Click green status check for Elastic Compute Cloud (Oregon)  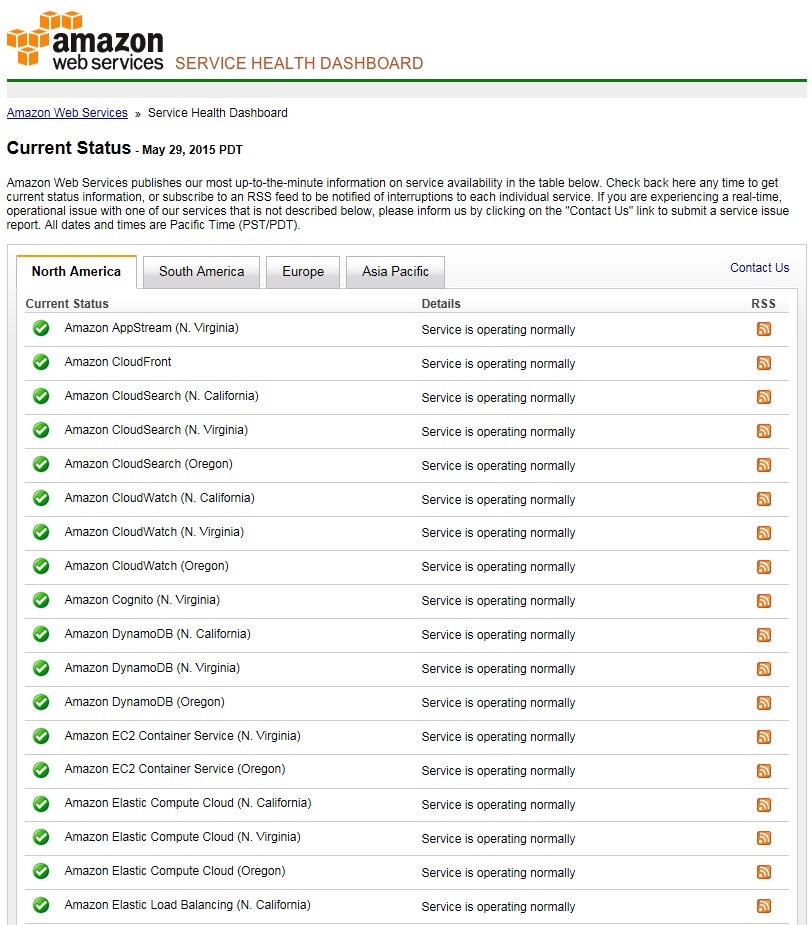(41, 871)
